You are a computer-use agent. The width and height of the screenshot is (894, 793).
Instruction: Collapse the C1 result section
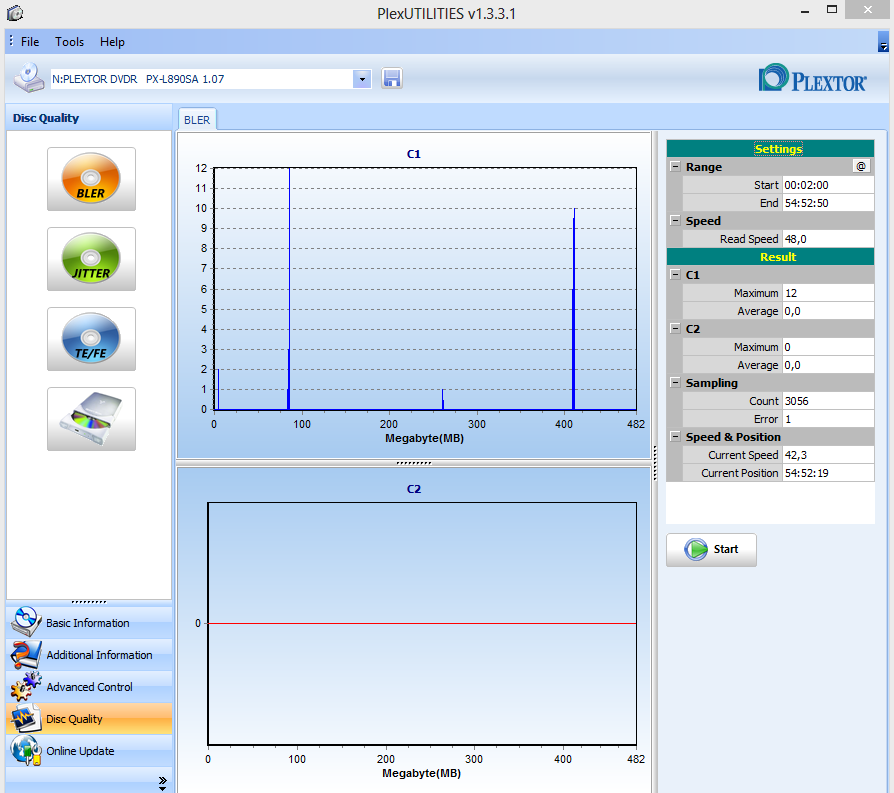click(675, 274)
